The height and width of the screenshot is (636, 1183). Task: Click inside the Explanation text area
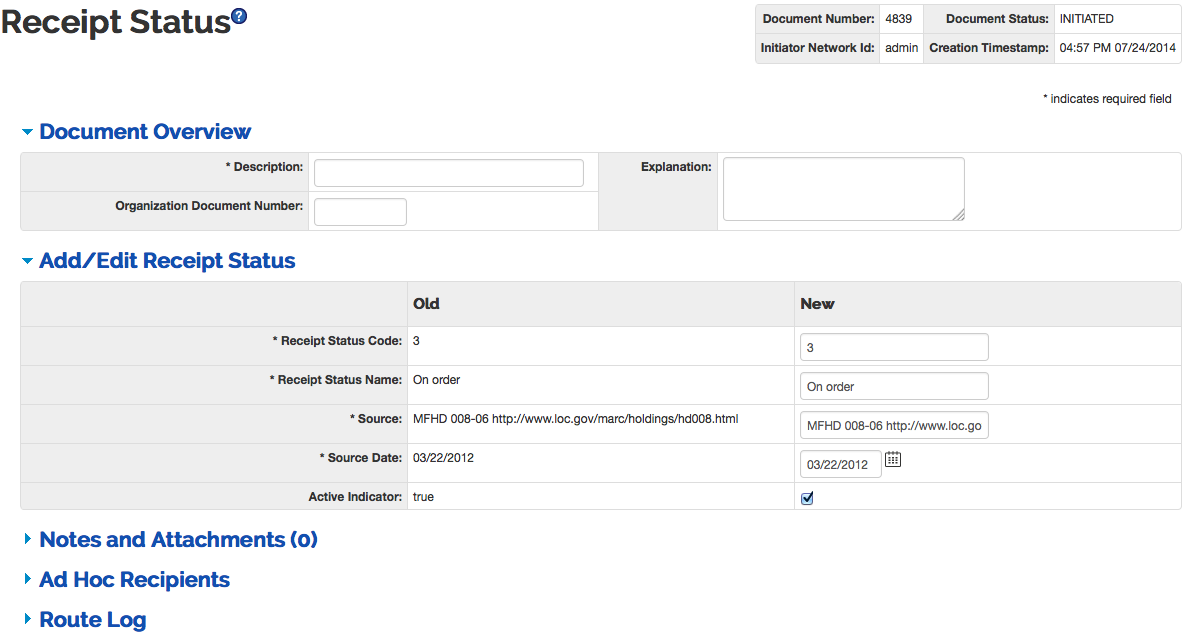click(x=842, y=188)
